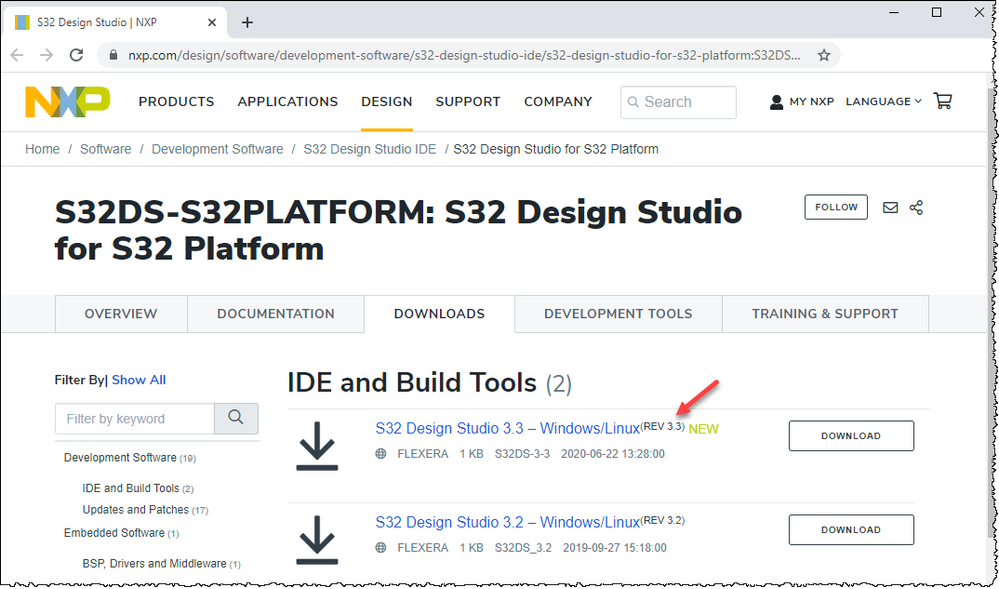The width and height of the screenshot is (999, 589).
Task: Open S32 Design Studio 3.3 – Windows/Linux link
Action: (508, 429)
